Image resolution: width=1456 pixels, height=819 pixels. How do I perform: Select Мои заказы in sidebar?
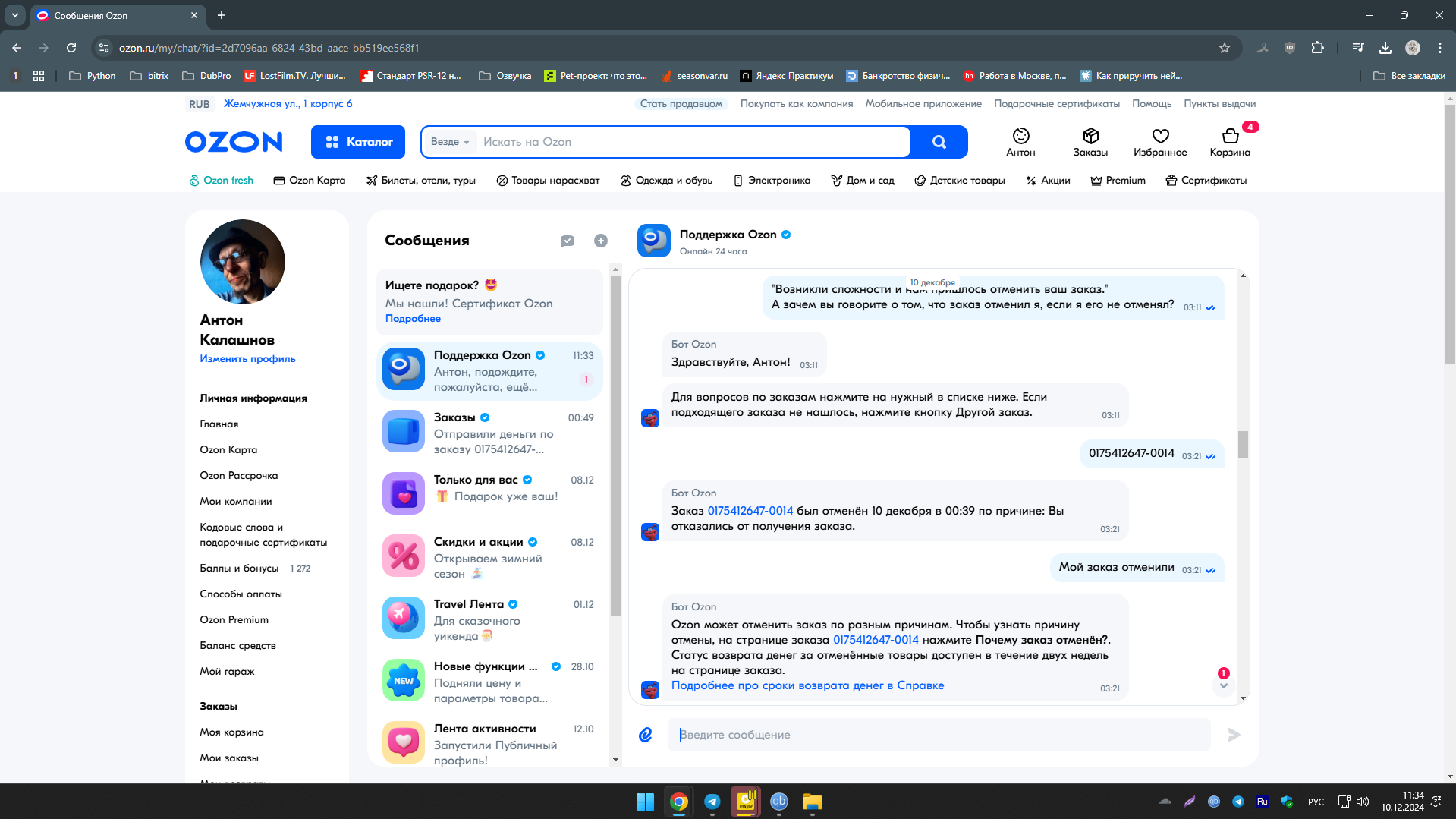(229, 758)
